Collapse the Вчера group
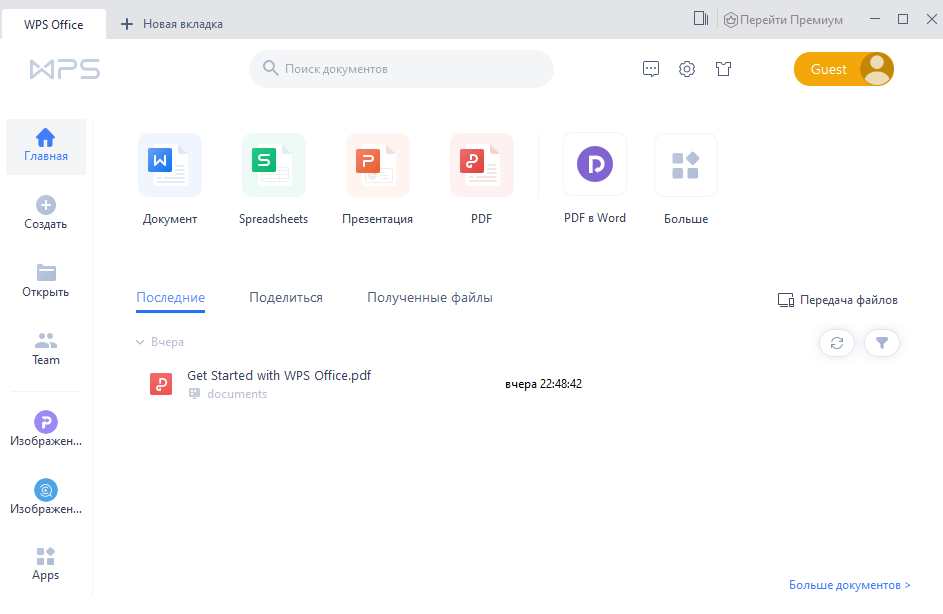Screen dimensions: 943x614 140,342
